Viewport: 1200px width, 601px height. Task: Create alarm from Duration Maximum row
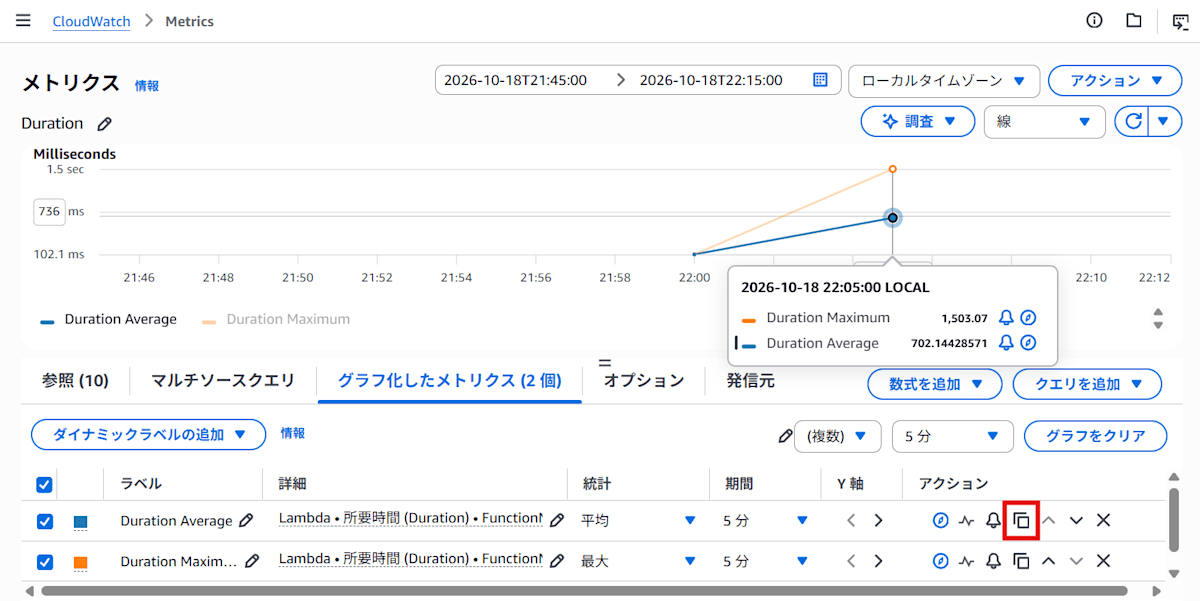993,561
